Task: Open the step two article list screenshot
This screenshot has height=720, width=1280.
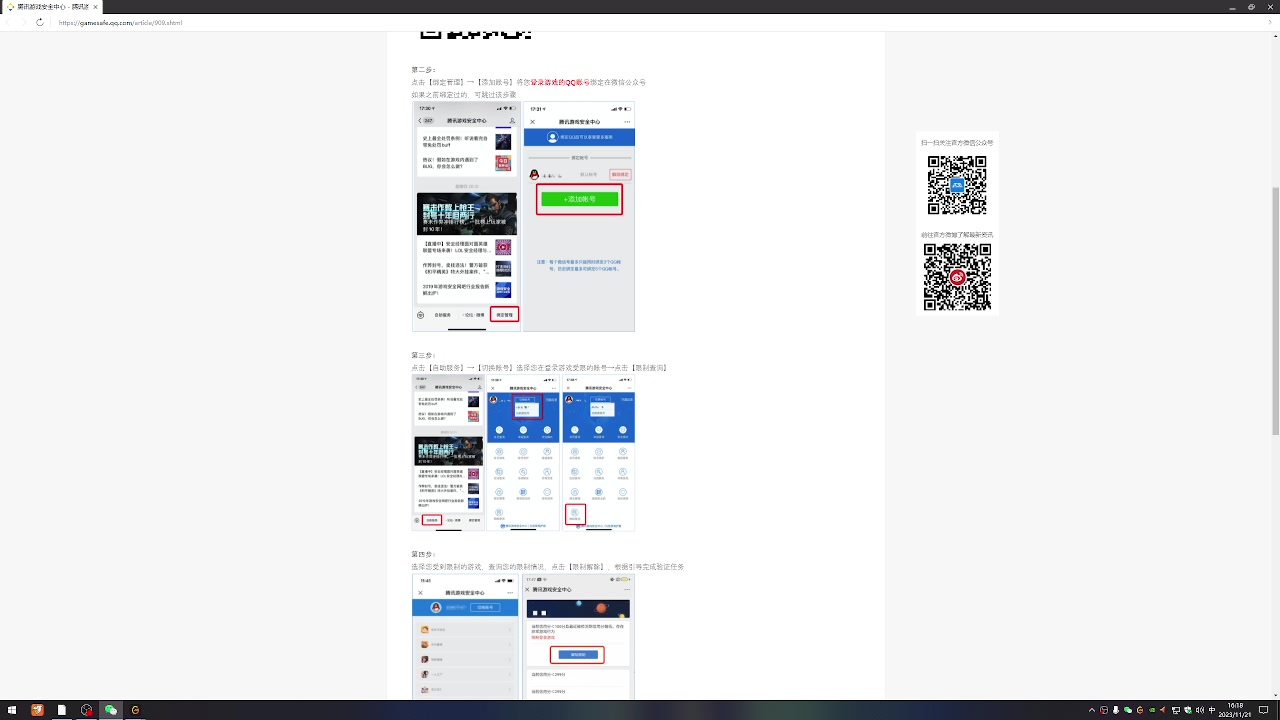Action: (467, 216)
